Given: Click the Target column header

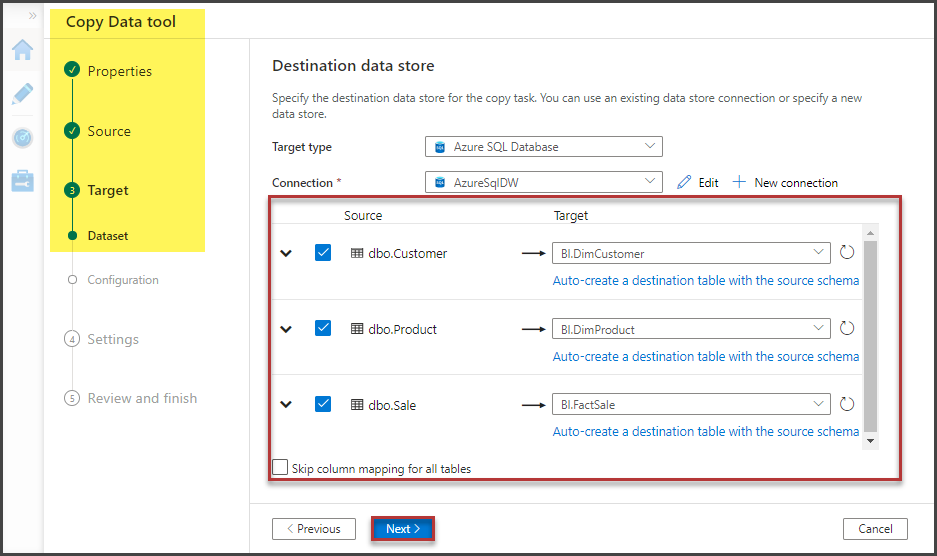Looking at the screenshot, I should click(571, 215).
